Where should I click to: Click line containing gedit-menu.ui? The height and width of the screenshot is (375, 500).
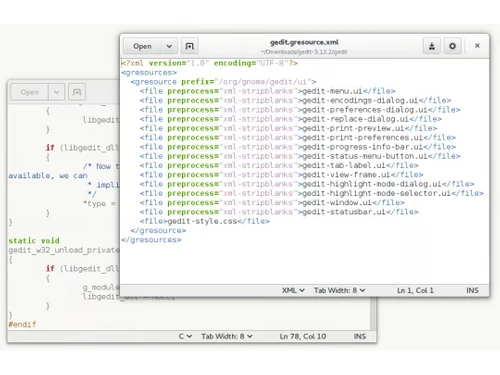(x=267, y=91)
